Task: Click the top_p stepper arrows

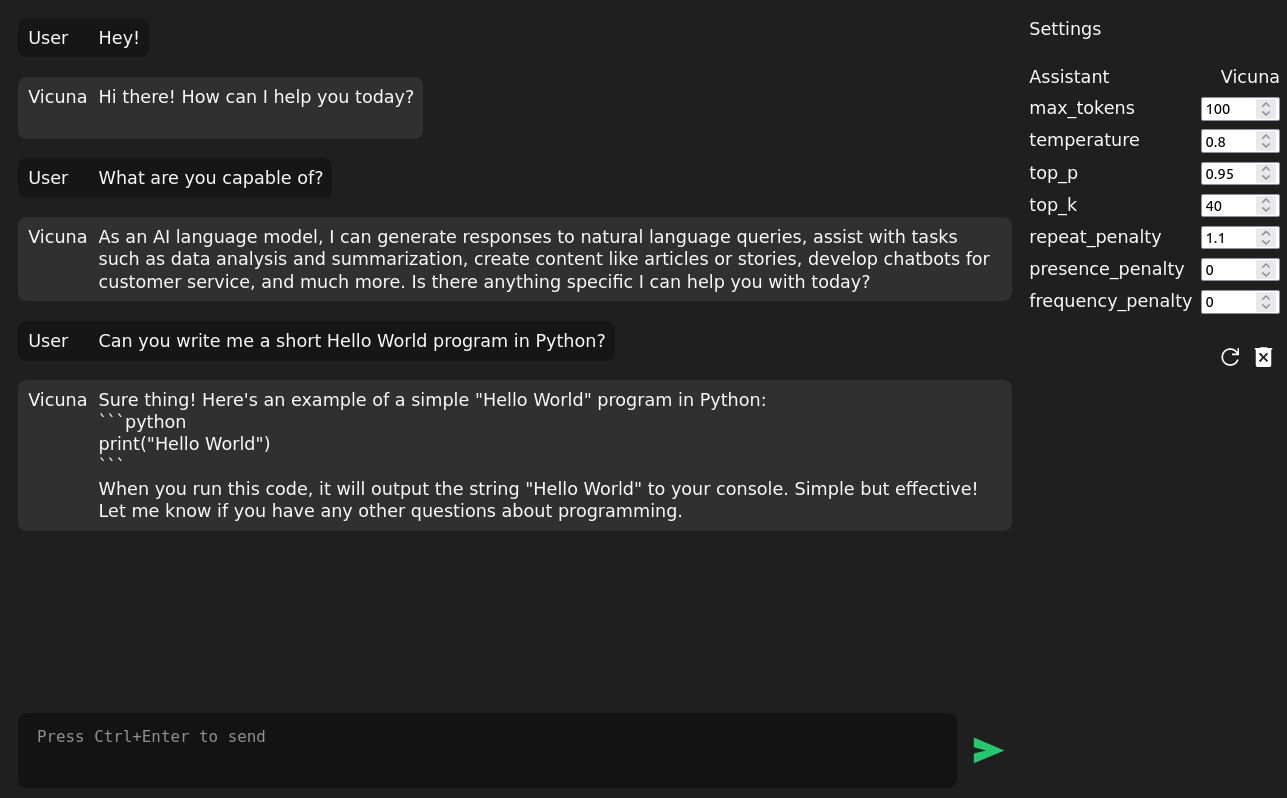Action: [1266, 173]
